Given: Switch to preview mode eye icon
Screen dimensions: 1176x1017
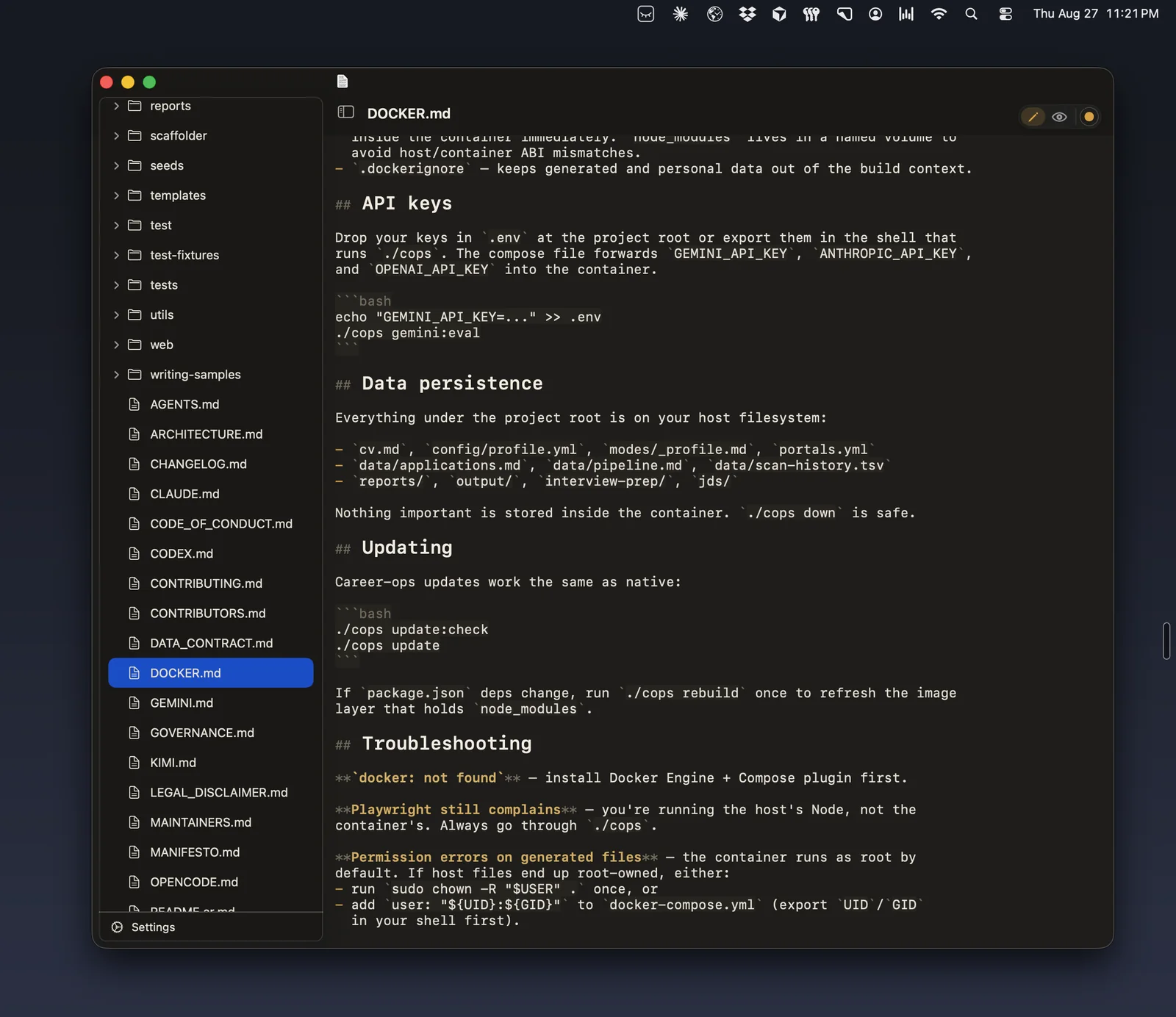Looking at the screenshot, I should [x=1059, y=117].
